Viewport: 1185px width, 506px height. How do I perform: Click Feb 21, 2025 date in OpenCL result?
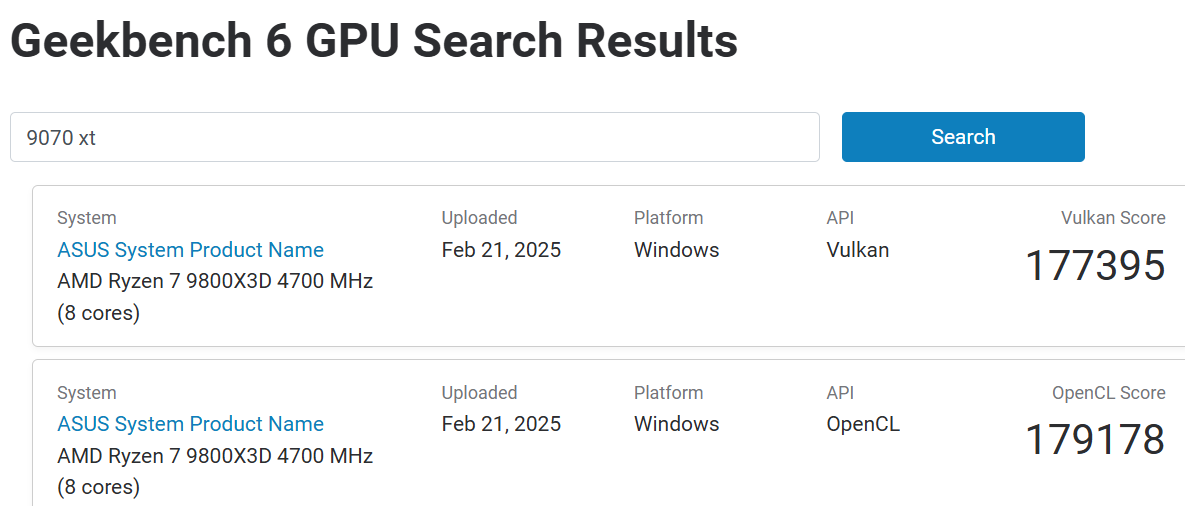coord(501,424)
